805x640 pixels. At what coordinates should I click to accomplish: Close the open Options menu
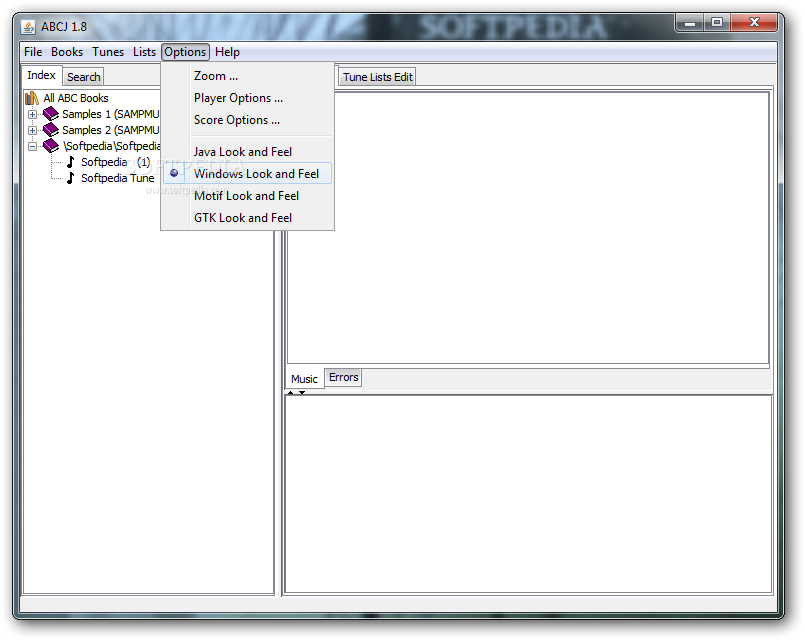click(185, 52)
